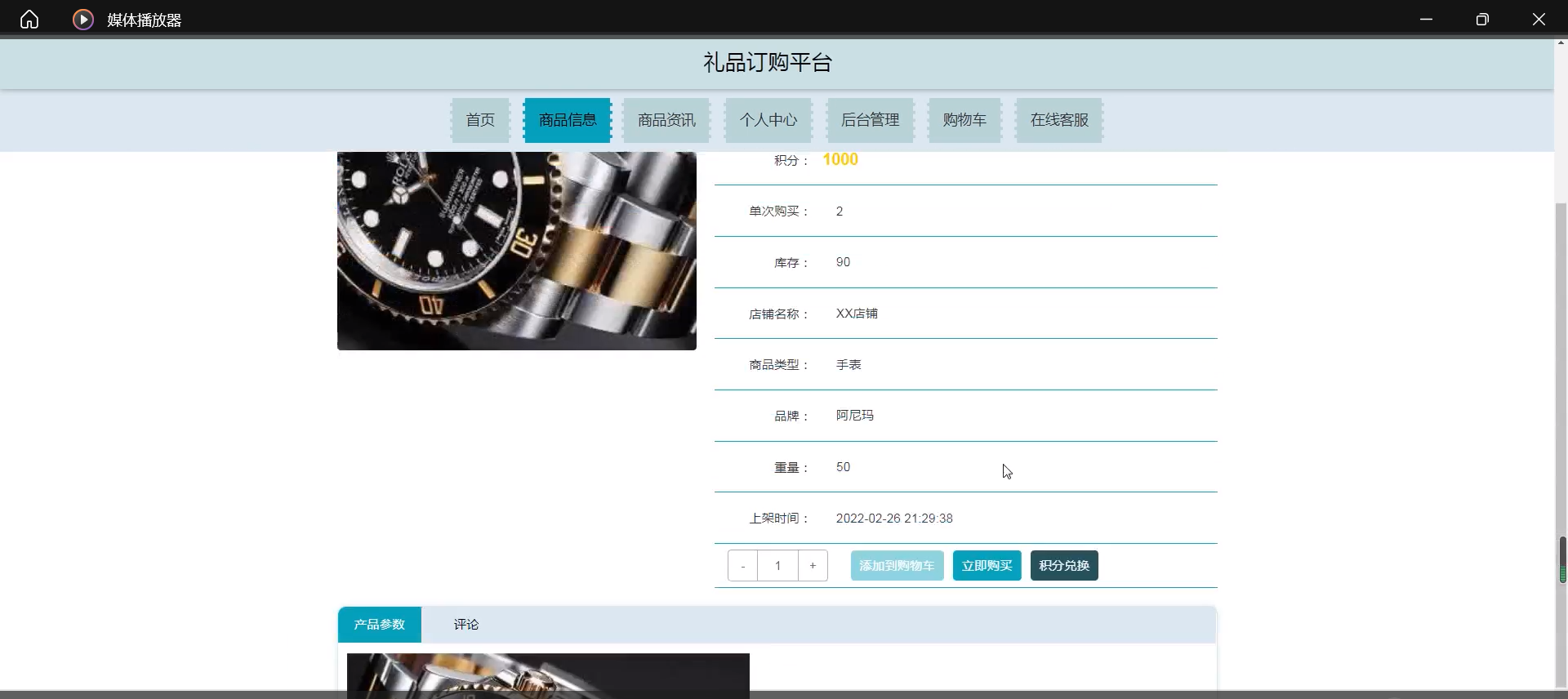The image size is (1568, 699).
Task: Click the quantity input field showing 1
Action: point(777,566)
